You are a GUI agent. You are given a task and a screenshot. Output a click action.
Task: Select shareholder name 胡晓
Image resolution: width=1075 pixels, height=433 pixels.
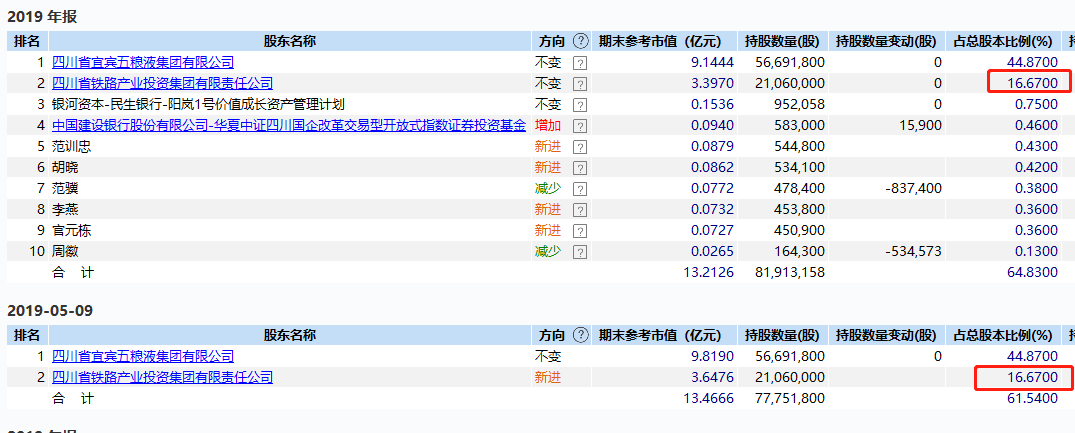(x=66, y=167)
